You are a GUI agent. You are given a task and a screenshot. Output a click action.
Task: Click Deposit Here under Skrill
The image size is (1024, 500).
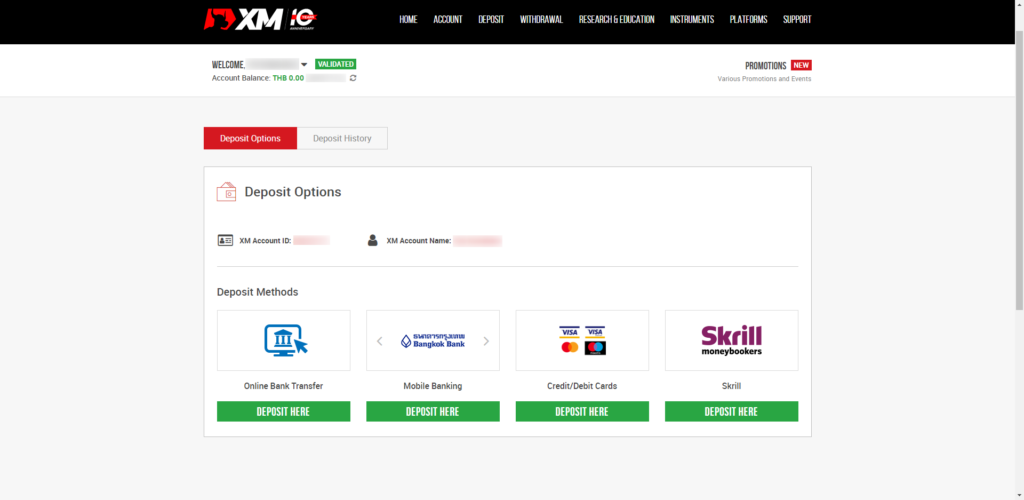(x=731, y=411)
